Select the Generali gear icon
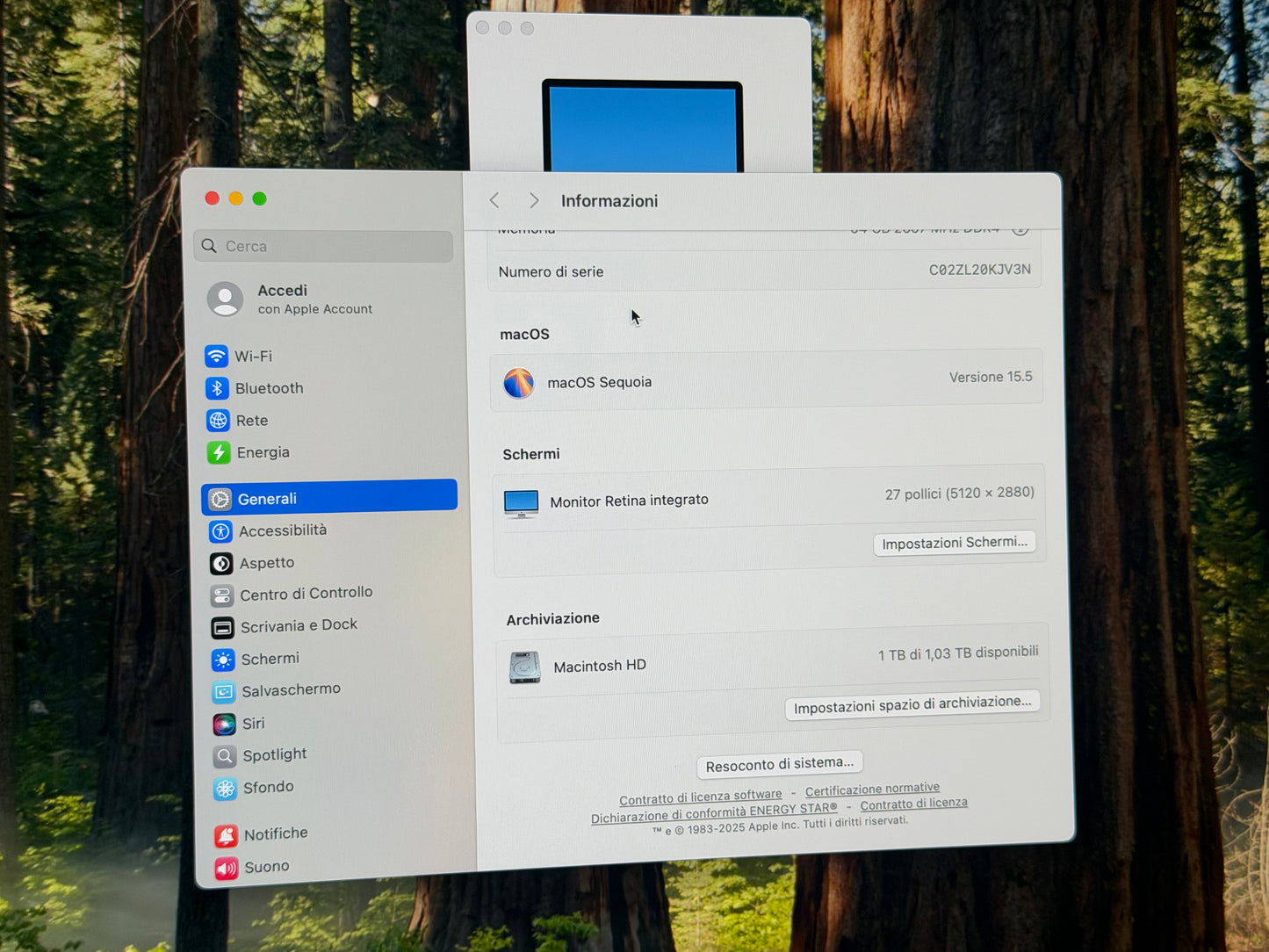Viewport: 1269px width, 952px height. tap(220, 499)
